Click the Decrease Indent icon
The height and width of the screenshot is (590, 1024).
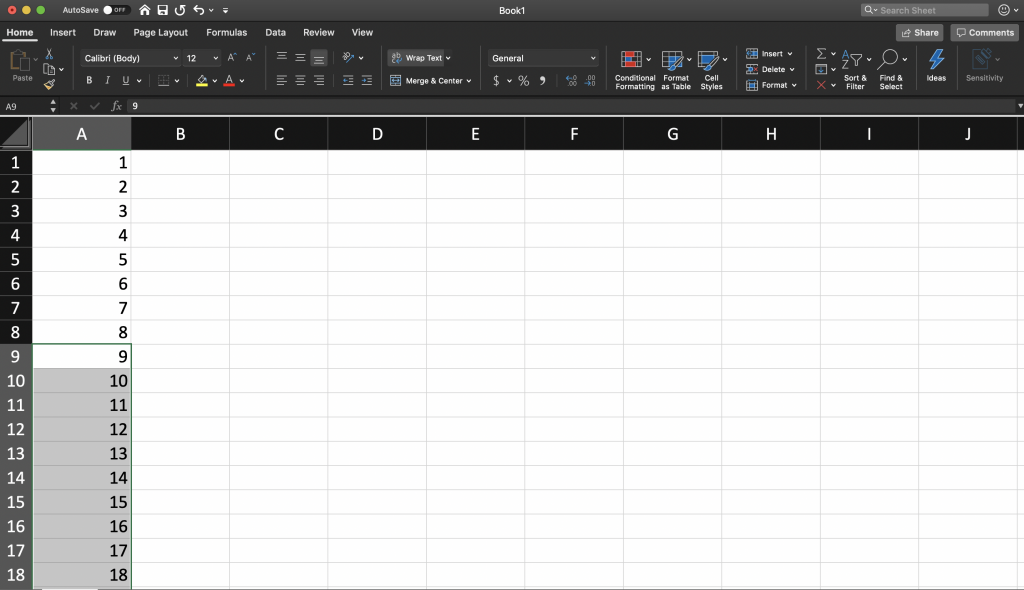[x=348, y=80]
